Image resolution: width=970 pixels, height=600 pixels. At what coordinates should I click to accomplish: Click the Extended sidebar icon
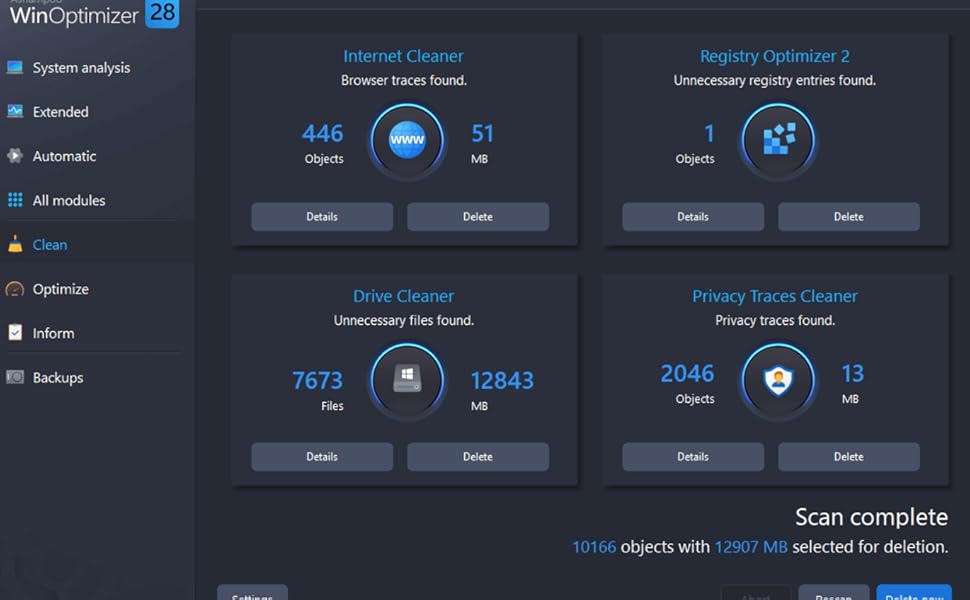click(x=14, y=111)
